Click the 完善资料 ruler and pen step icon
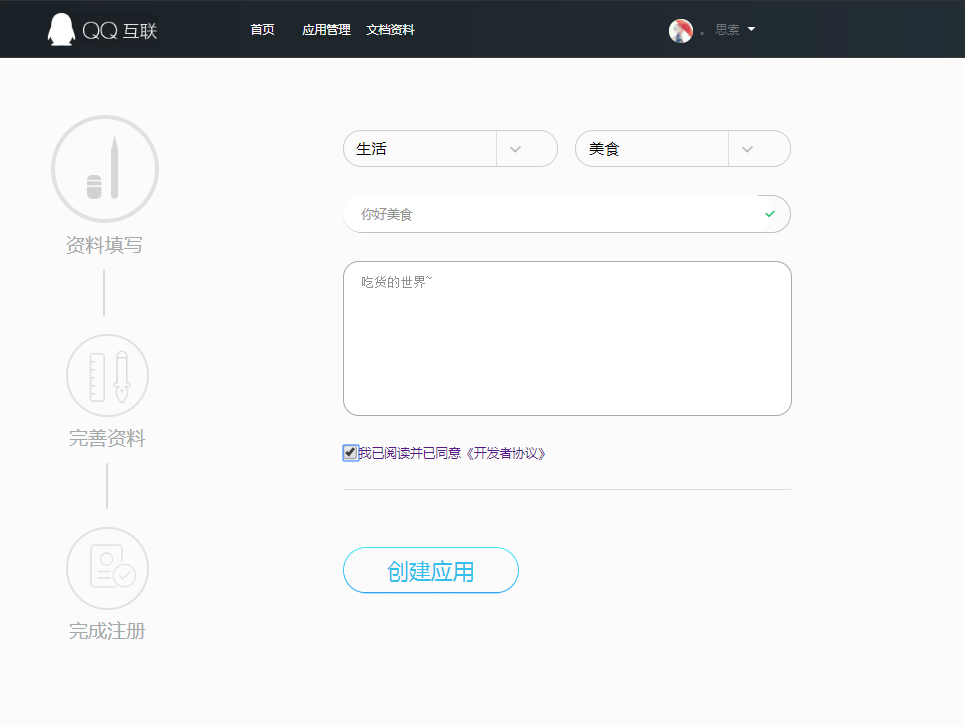965x726 pixels. tap(107, 375)
